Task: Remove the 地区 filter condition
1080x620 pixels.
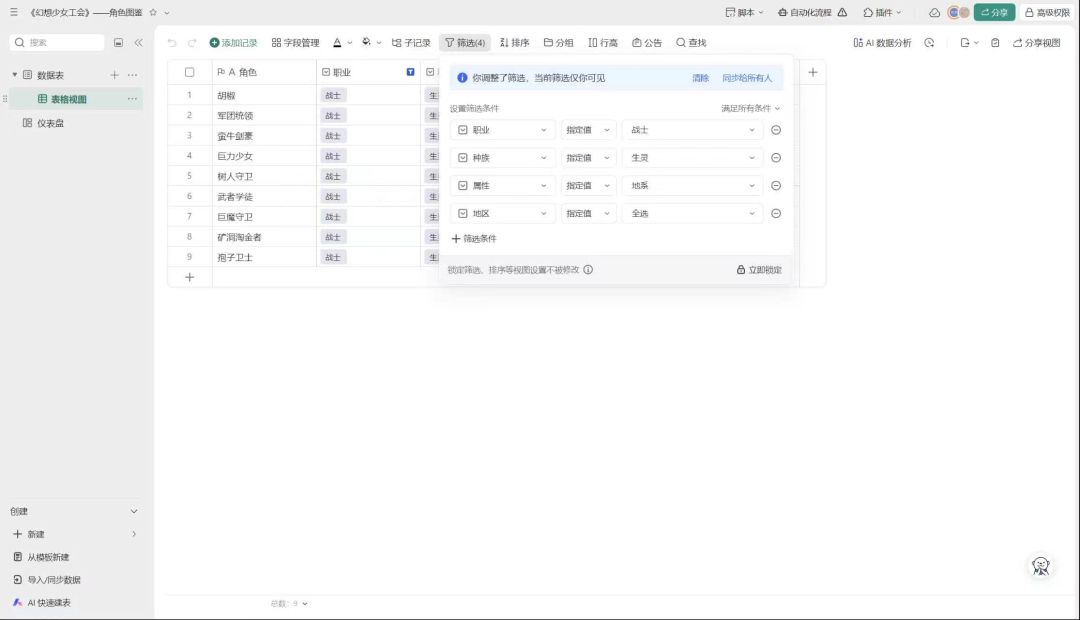Action: pos(776,213)
